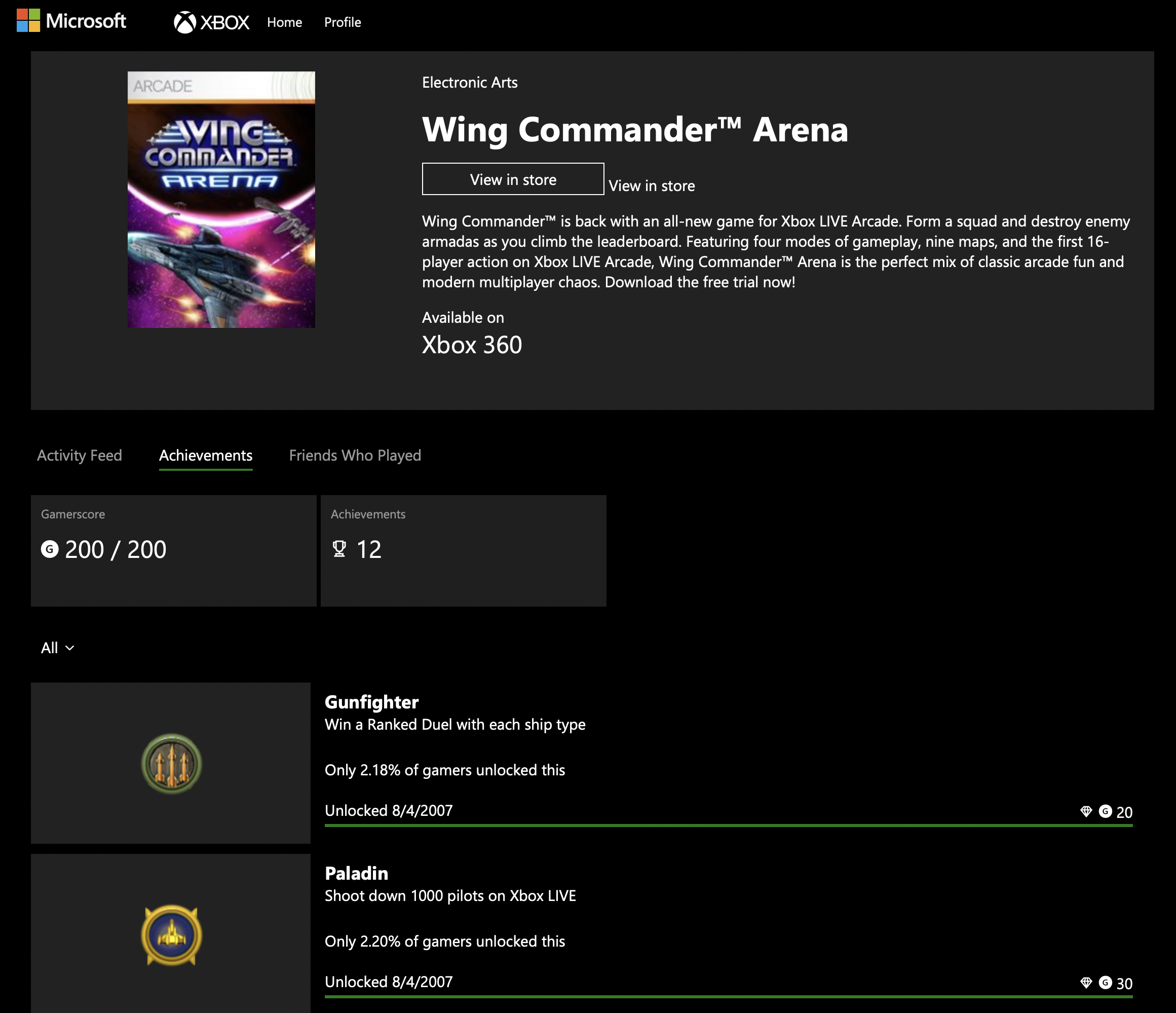The image size is (1176, 1013).
Task: Click the Gamerscore G icon
Action: pos(50,549)
